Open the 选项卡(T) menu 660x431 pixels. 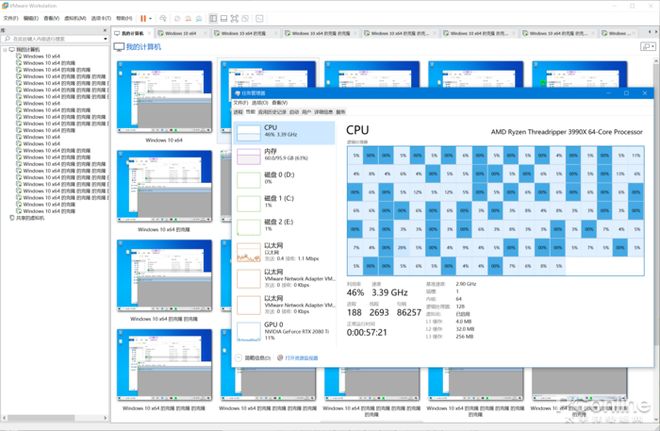point(101,19)
